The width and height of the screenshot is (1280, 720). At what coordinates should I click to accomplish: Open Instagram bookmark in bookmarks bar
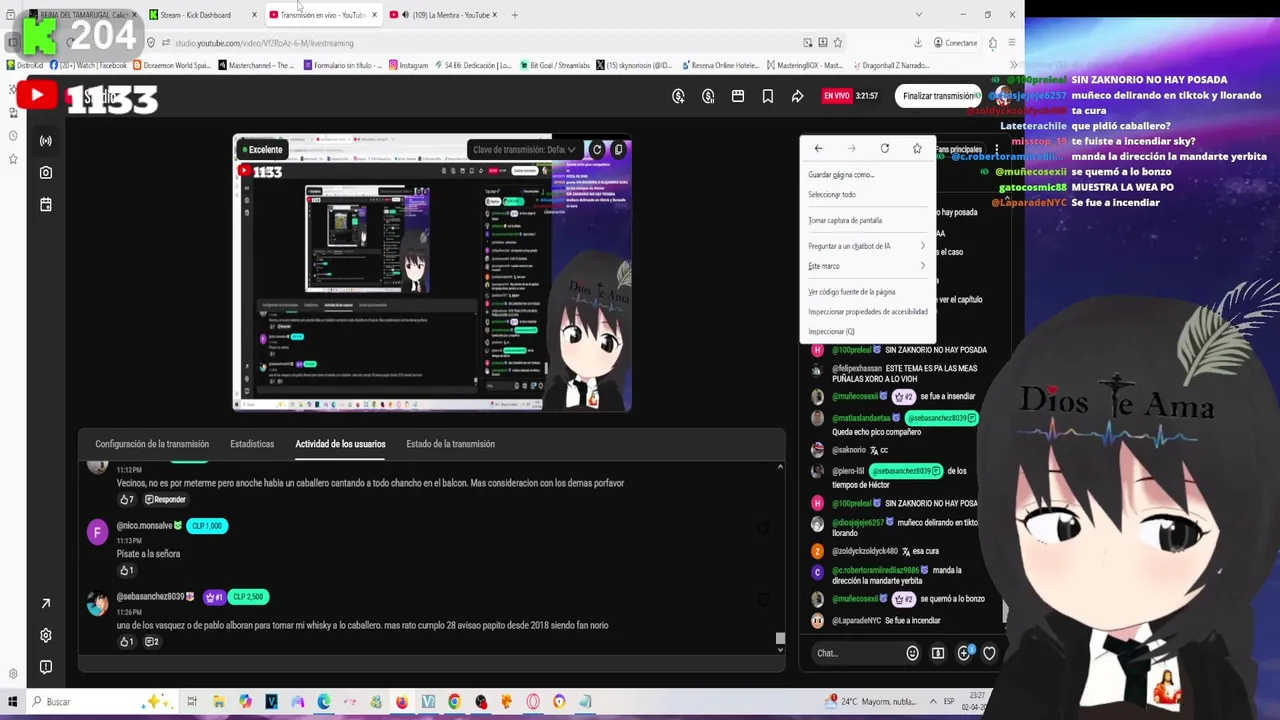[x=407, y=66]
